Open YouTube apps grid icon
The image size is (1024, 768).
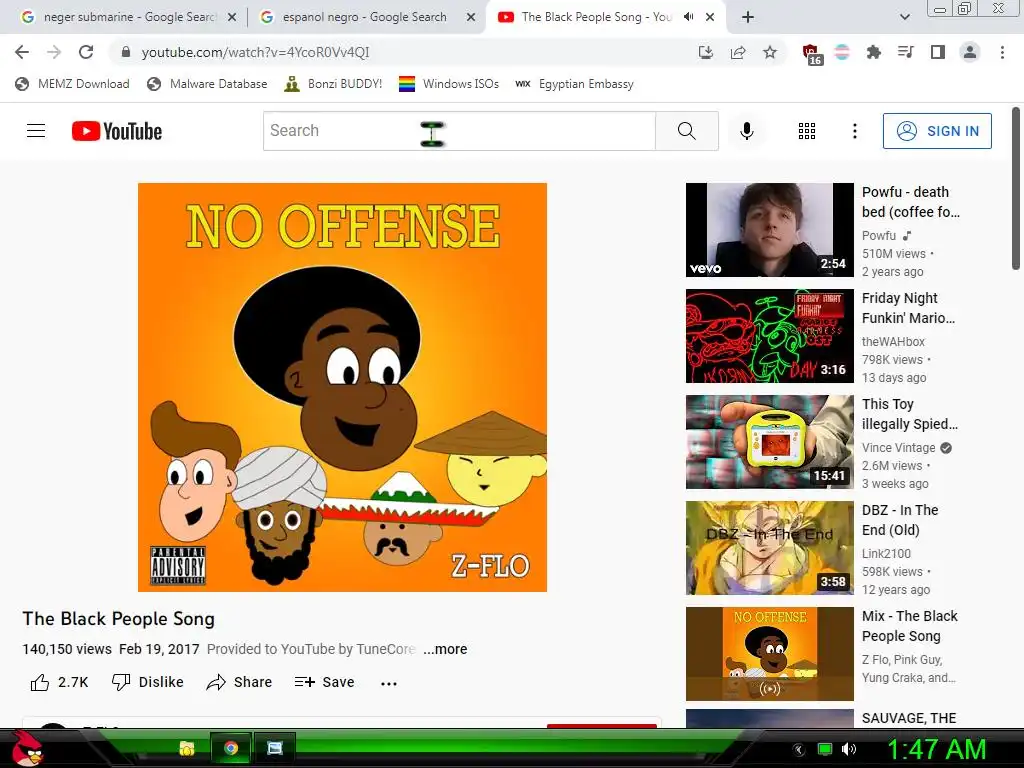coord(807,131)
